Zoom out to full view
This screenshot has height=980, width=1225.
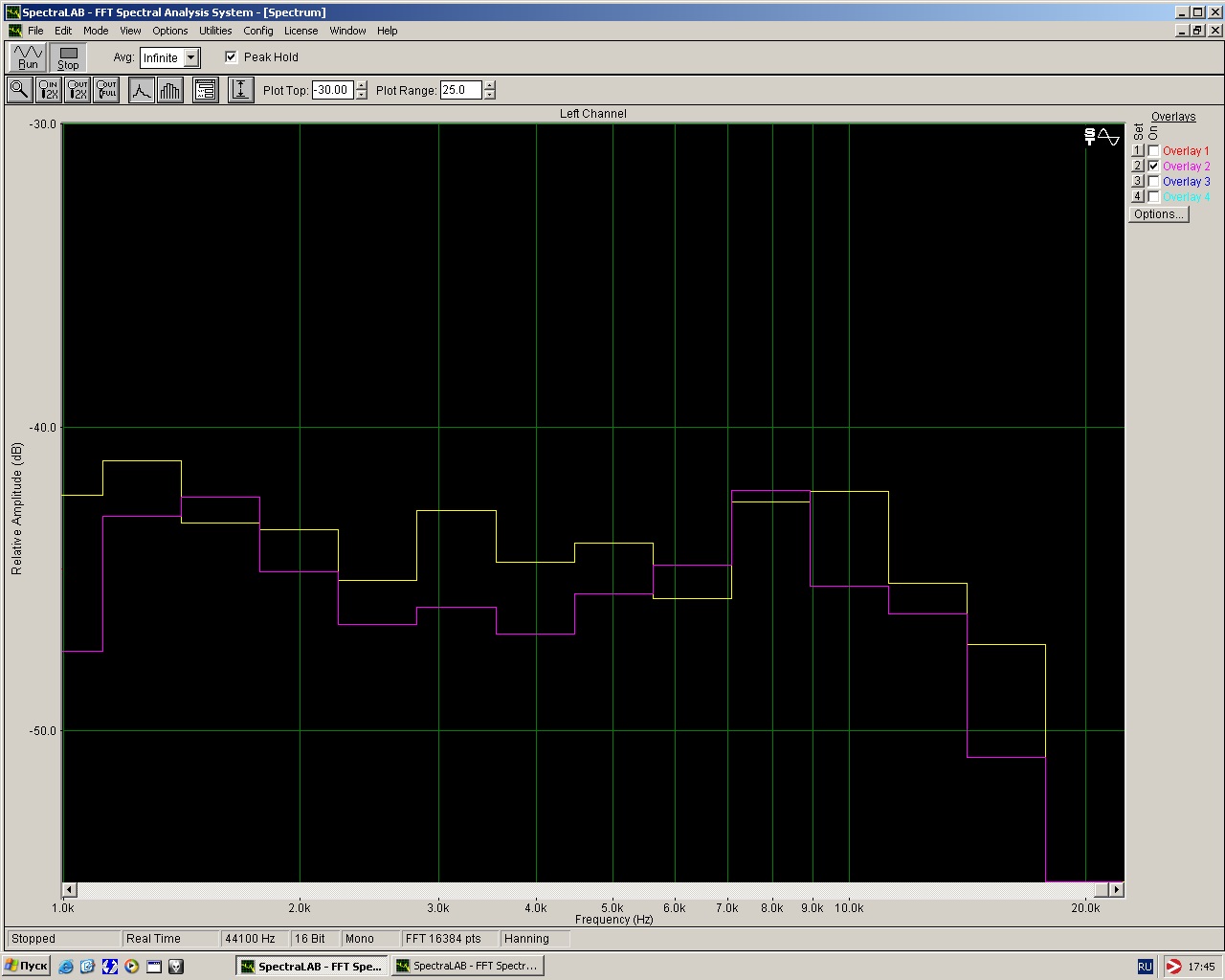coord(106,90)
